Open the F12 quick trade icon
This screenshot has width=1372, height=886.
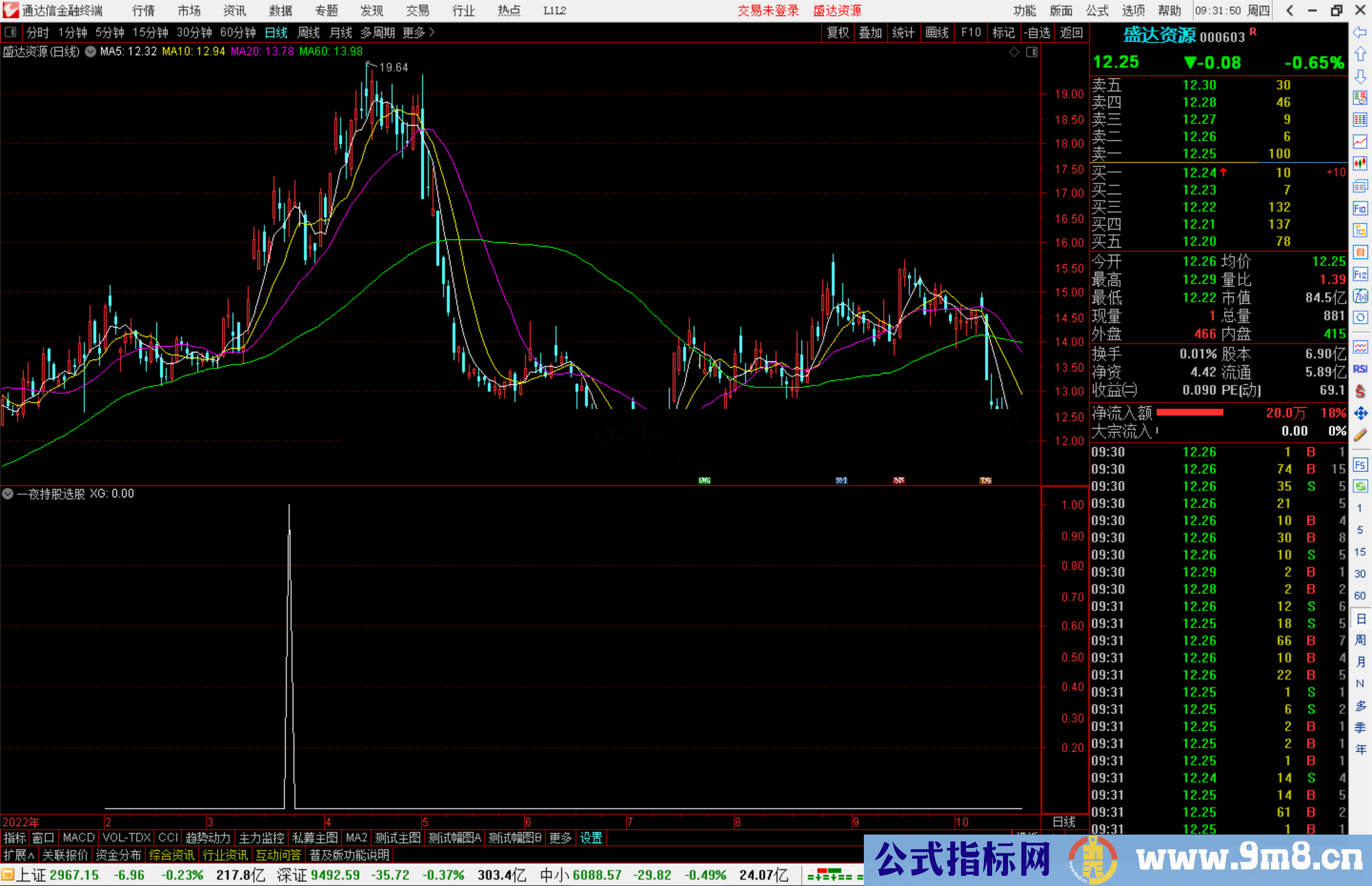1361,274
